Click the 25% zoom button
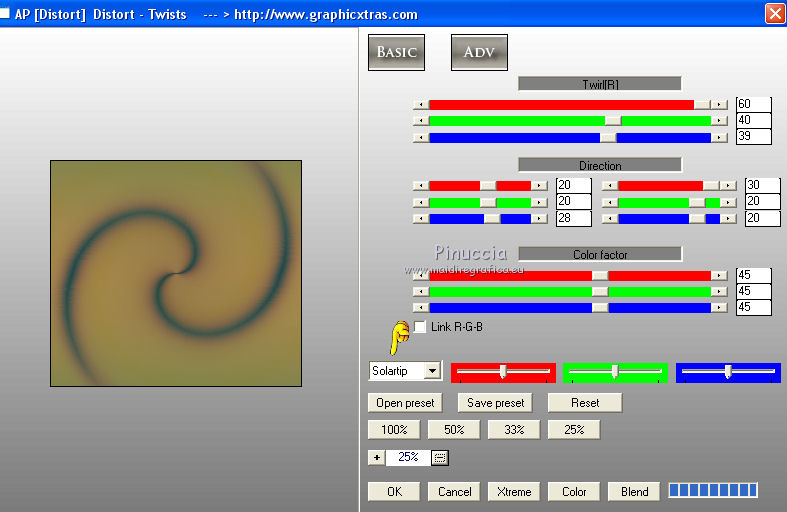787x512 pixels. [x=574, y=430]
